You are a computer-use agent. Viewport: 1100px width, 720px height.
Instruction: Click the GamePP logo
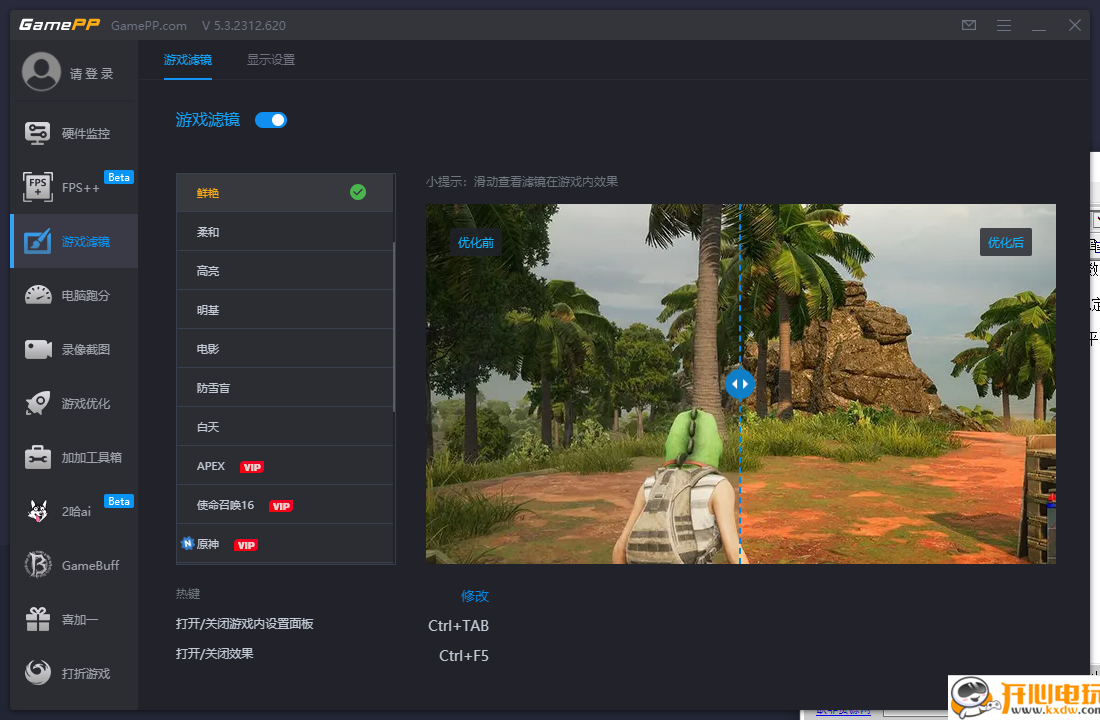click(x=60, y=25)
